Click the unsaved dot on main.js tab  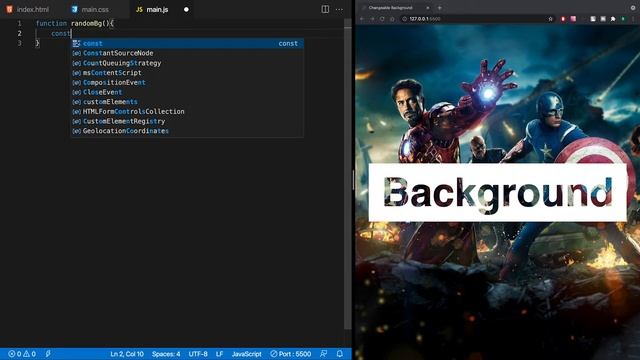click(x=186, y=9)
